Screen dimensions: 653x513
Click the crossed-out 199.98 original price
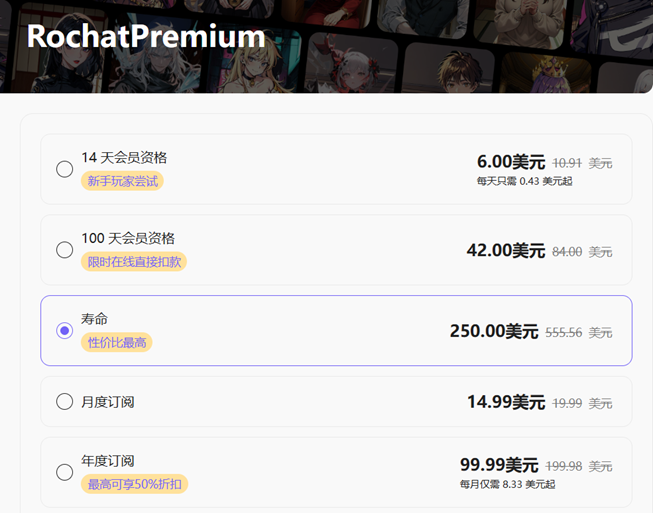click(563, 466)
